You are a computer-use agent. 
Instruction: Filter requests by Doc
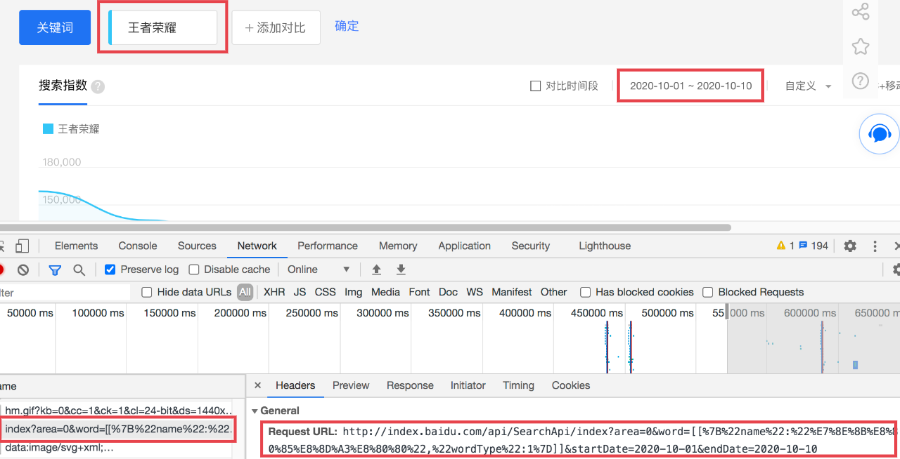click(448, 292)
